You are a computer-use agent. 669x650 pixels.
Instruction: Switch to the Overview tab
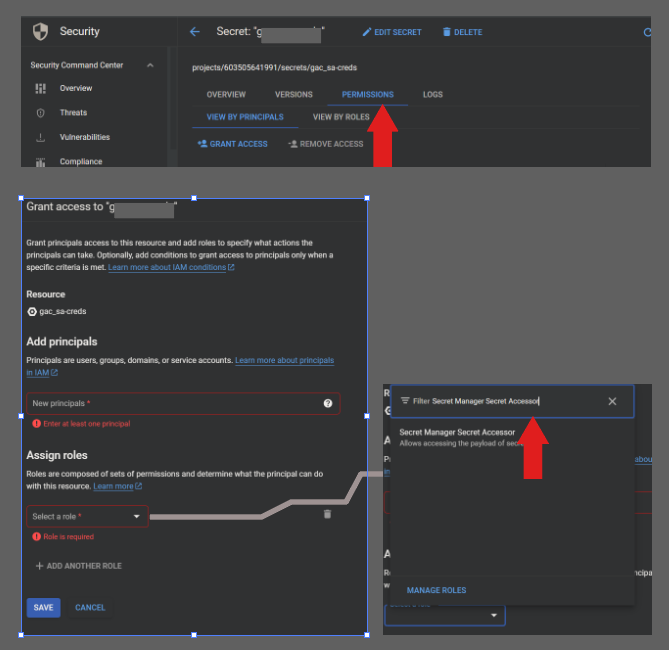coord(226,95)
